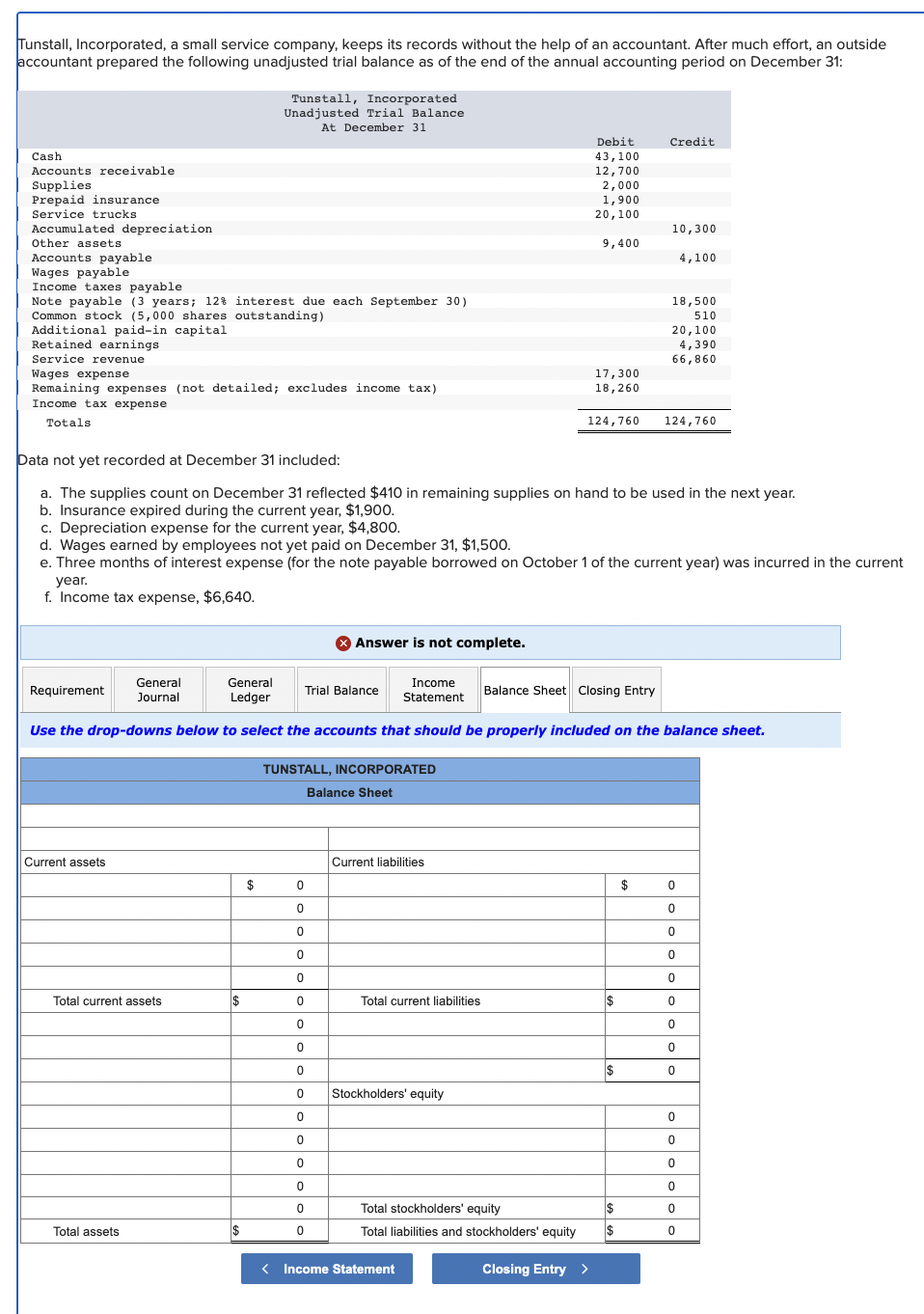View the Trial Balance tab
924x1314 pixels.
341,689
